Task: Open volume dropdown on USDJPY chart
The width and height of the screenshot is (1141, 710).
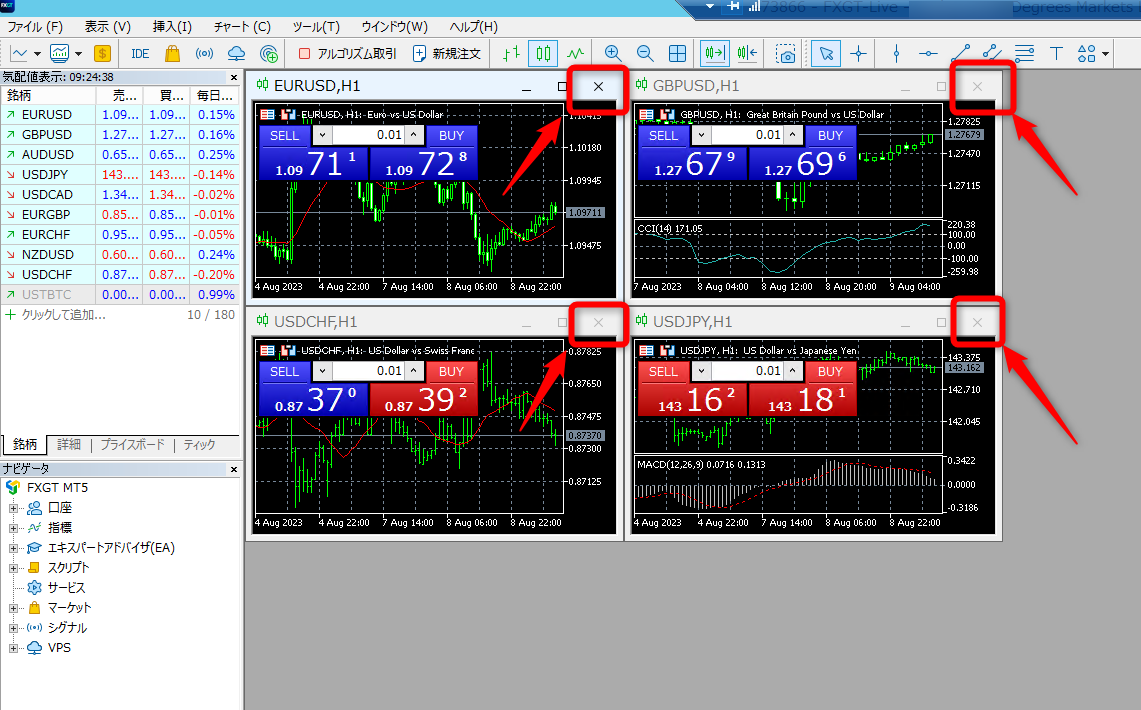Action: coord(701,372)
